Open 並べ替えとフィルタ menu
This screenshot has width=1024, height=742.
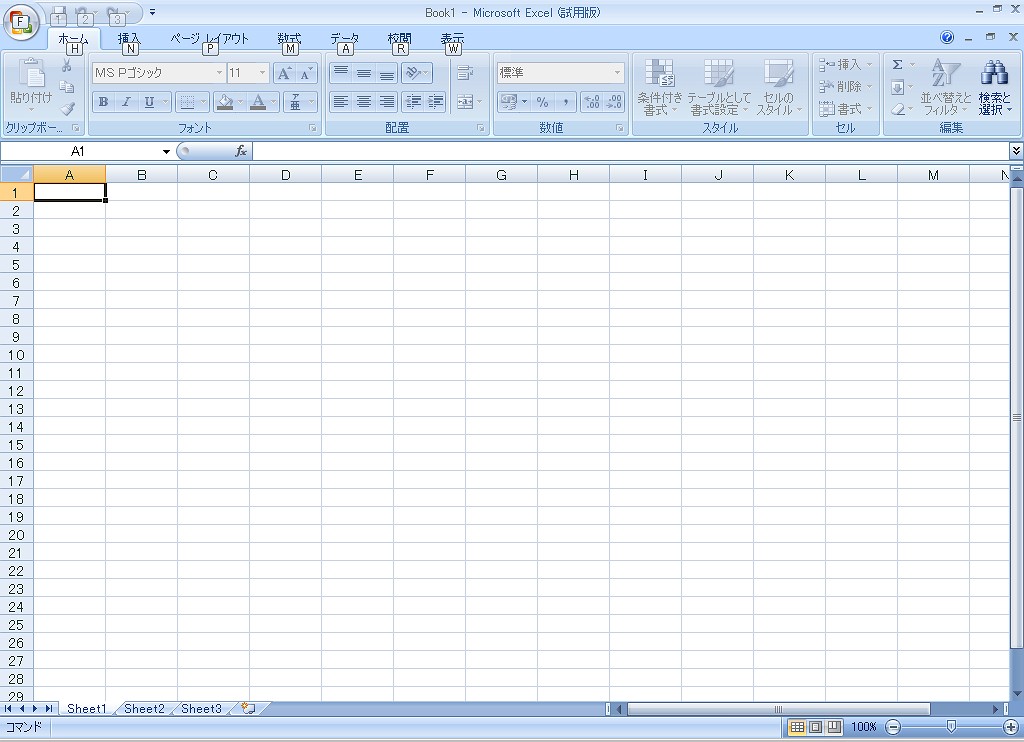tap(946, 88)
